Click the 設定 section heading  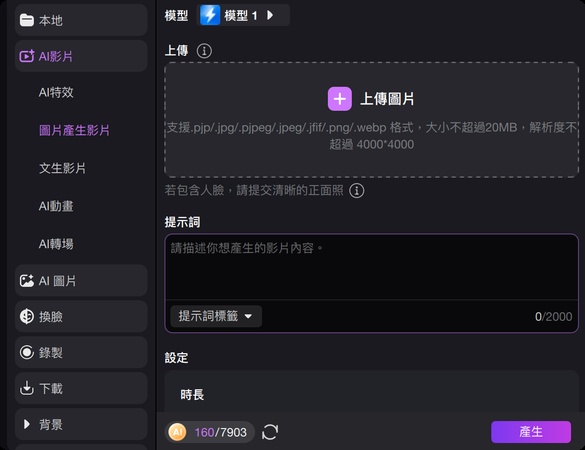click(176, 358)
